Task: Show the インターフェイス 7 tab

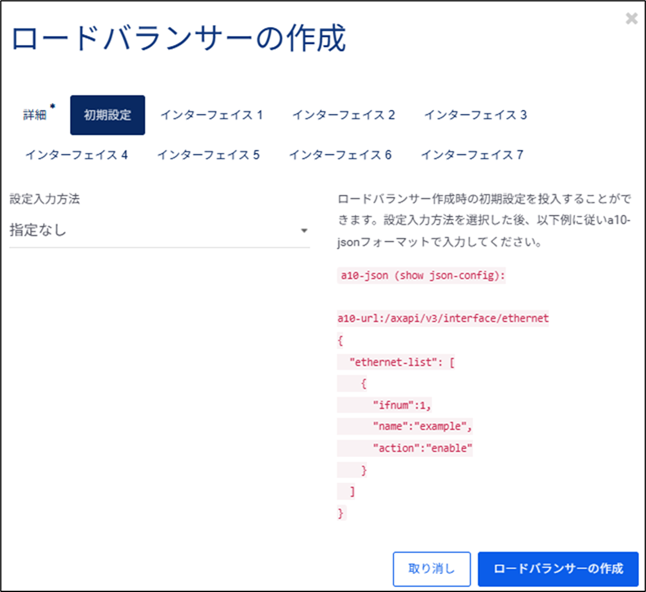Action: [x=472, y=155]
